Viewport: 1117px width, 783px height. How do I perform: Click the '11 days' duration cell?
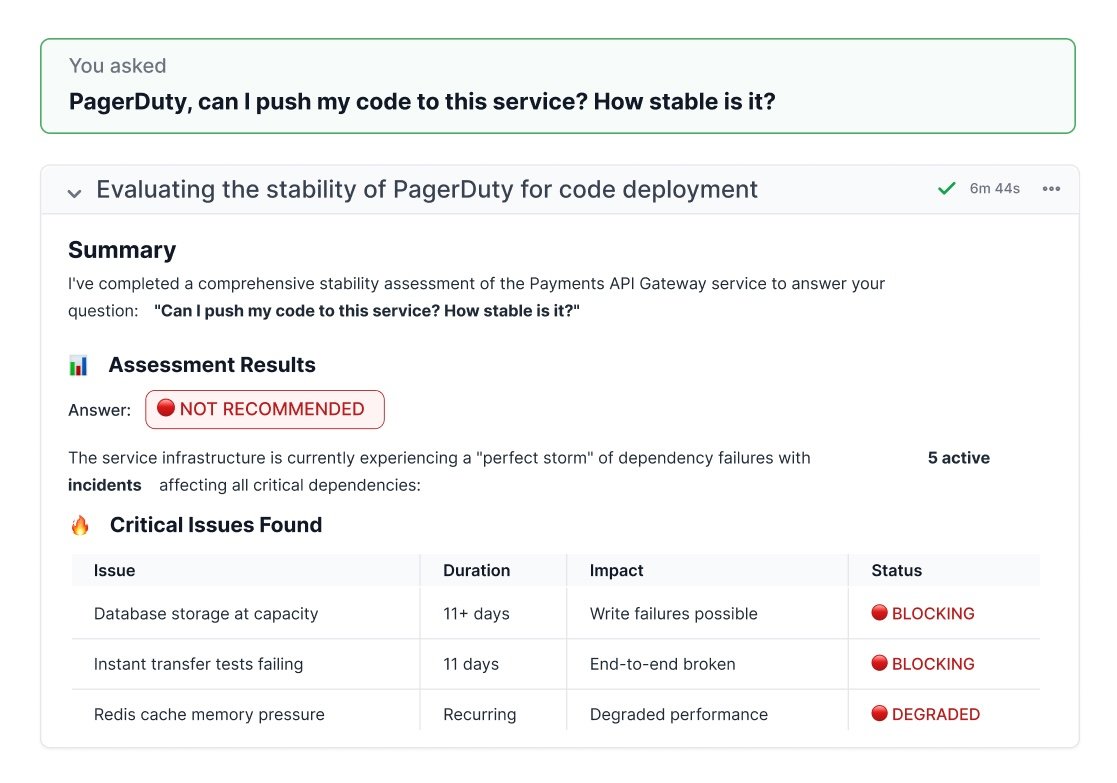click(471, 664)
